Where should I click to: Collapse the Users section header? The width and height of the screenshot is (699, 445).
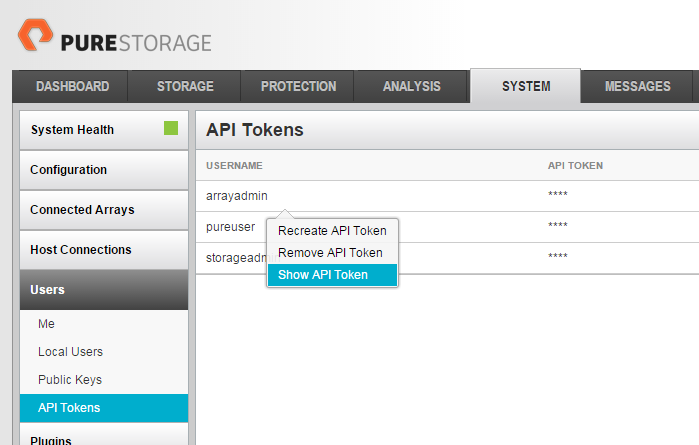104,290
